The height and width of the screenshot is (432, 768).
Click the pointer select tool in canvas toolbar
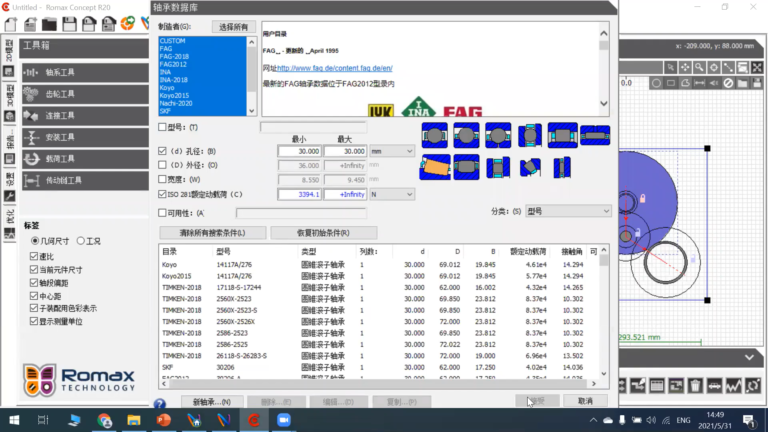(670, 68)
